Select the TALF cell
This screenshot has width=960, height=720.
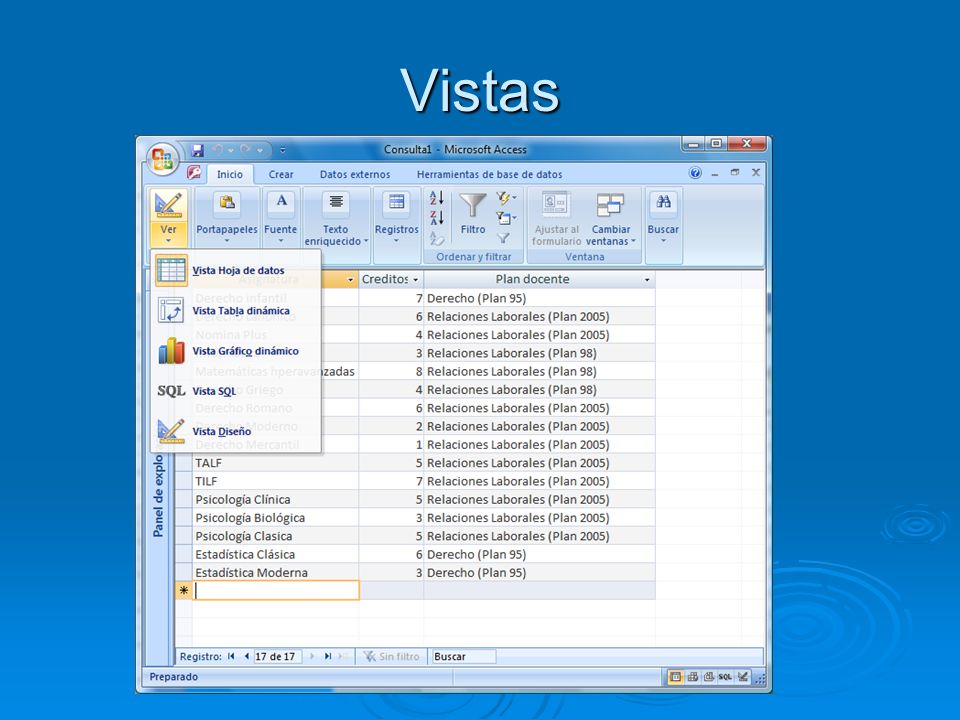tap(276, 463)
